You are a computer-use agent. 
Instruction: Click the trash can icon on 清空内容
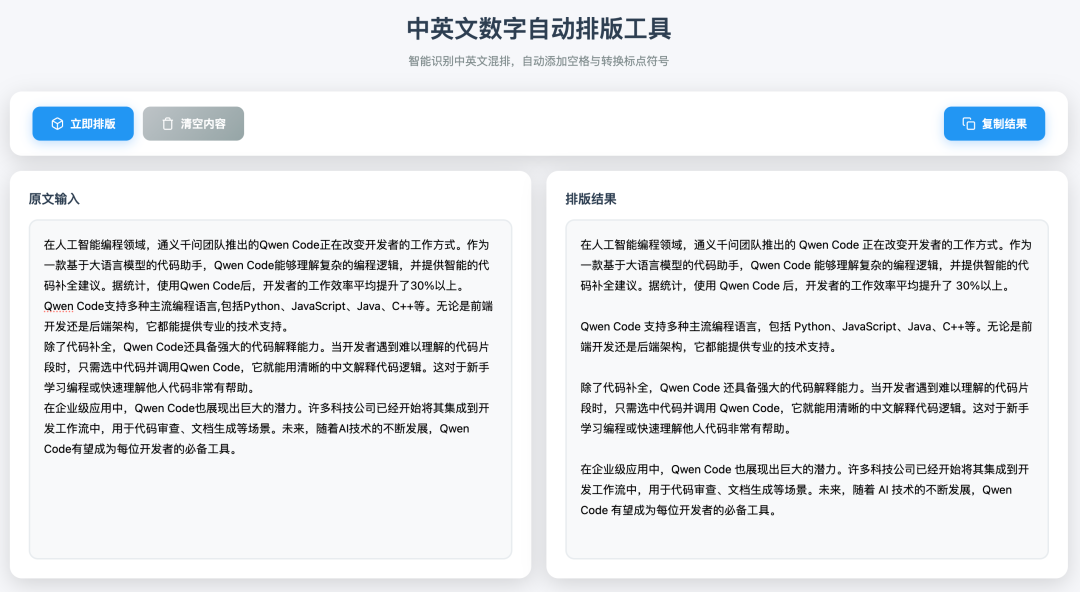[168, 124]
